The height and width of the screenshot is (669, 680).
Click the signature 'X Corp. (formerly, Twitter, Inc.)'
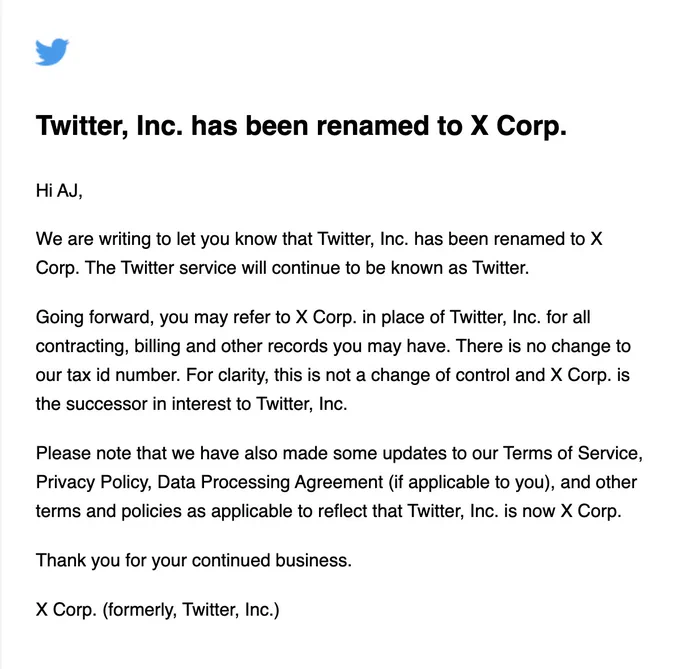pyautogui.click(x=157, y=610)
